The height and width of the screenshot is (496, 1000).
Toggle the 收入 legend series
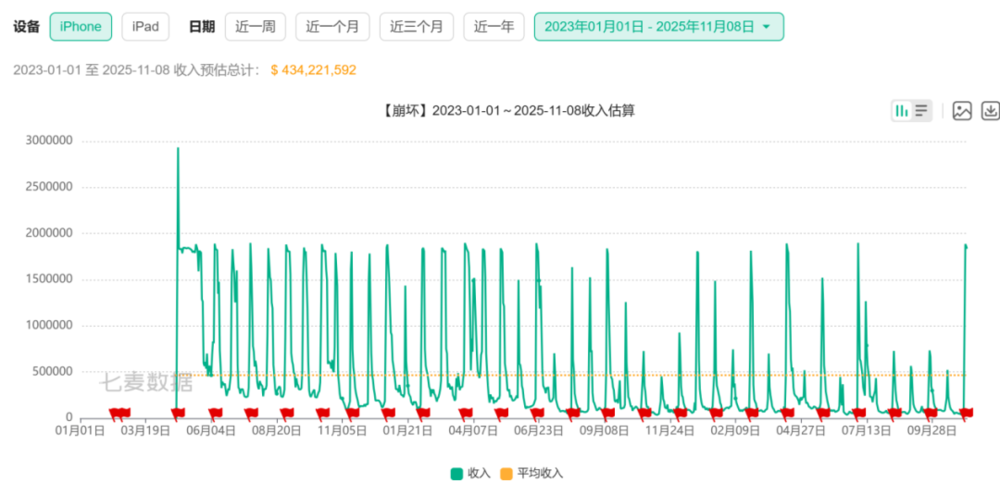click(x=470, y=473)
